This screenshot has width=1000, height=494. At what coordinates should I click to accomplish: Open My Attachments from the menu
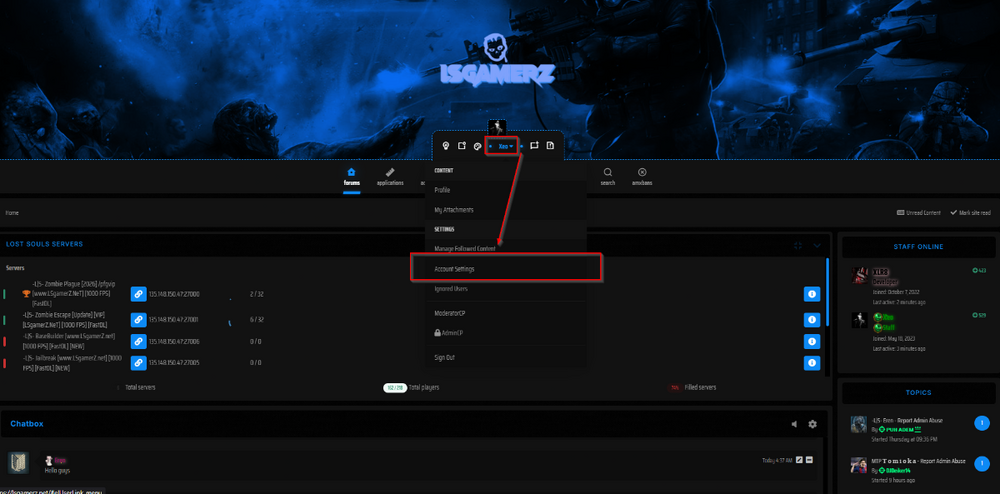(x=454, y=210)
